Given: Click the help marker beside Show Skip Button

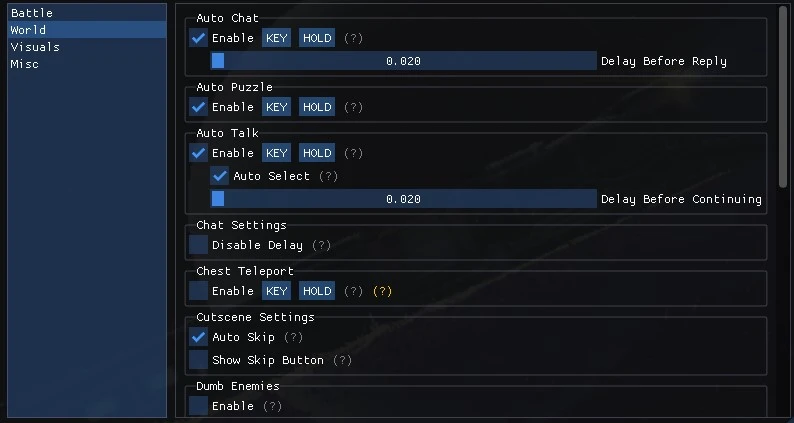Looking at the screenshot, I should [x=342, y=360].
